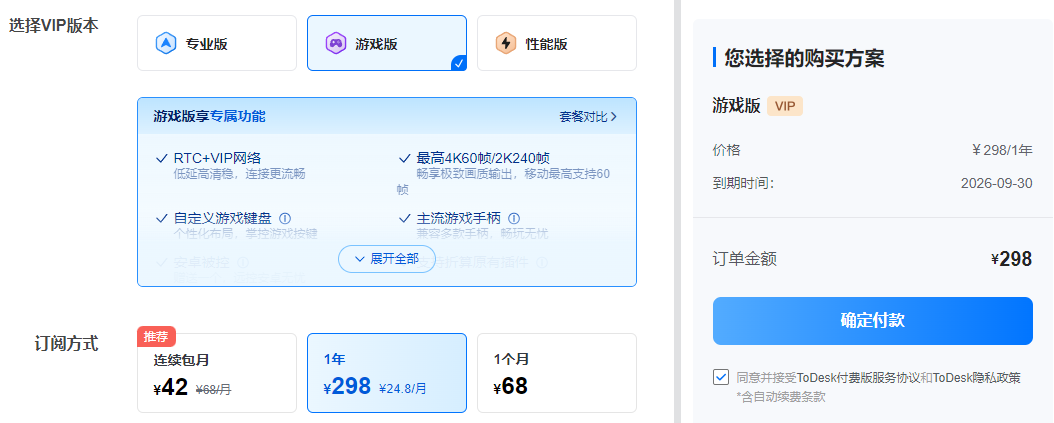Click the selected checkmark badge on 游戏版

click(459, 63)
